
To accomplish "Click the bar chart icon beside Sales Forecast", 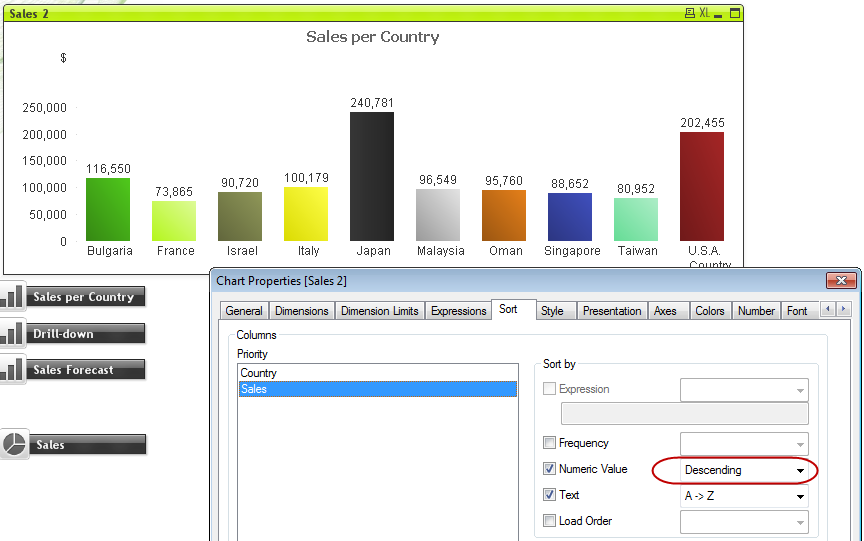I will pos(12,370).
